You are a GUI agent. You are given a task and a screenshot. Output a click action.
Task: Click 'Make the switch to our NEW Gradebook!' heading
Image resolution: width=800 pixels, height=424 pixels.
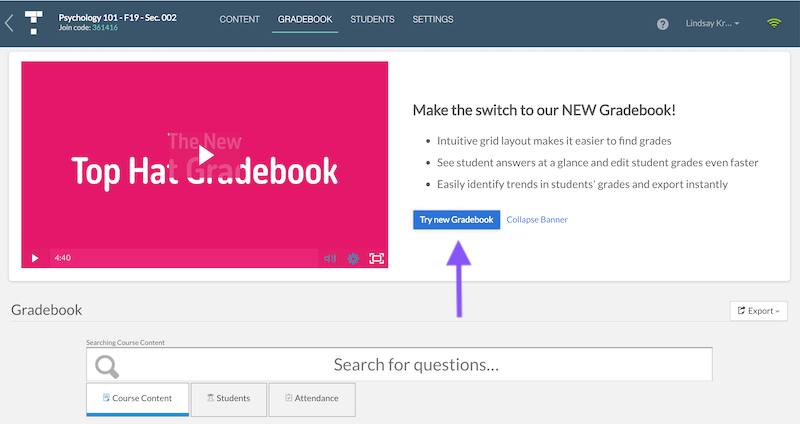(544, 110)
